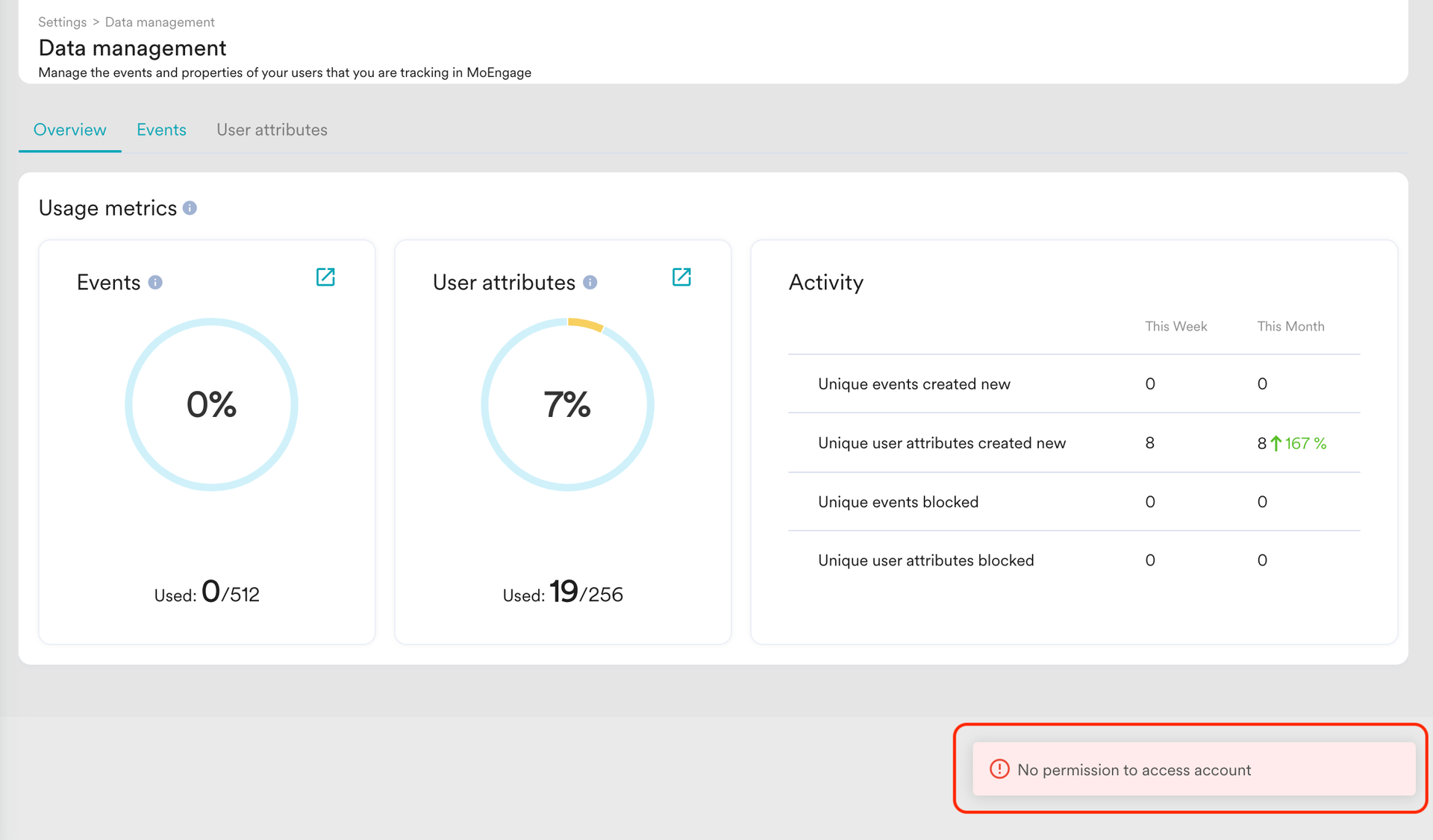Screen dimensions: 1433x840
Task: Switch to the Overview tab
Action: (70, 130)
